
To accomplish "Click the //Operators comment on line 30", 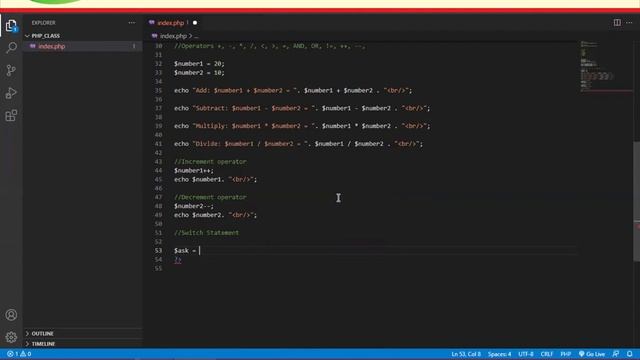I will pos(270,46).
